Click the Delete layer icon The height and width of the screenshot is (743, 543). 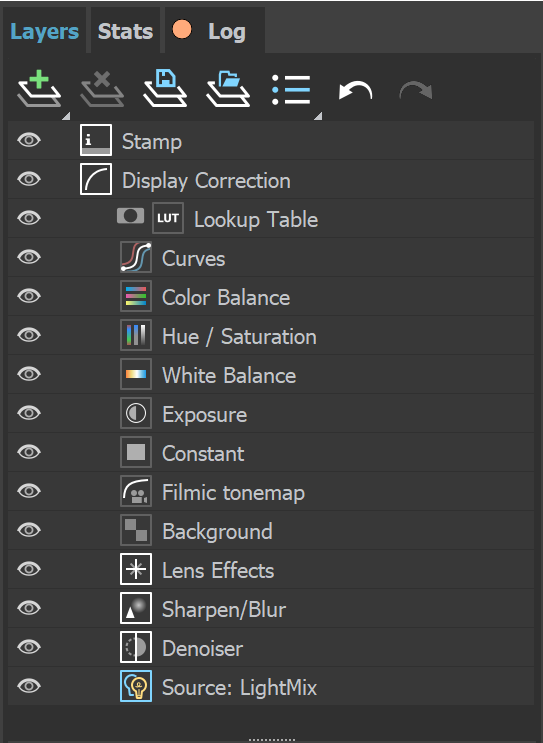[x=102, y=89]
